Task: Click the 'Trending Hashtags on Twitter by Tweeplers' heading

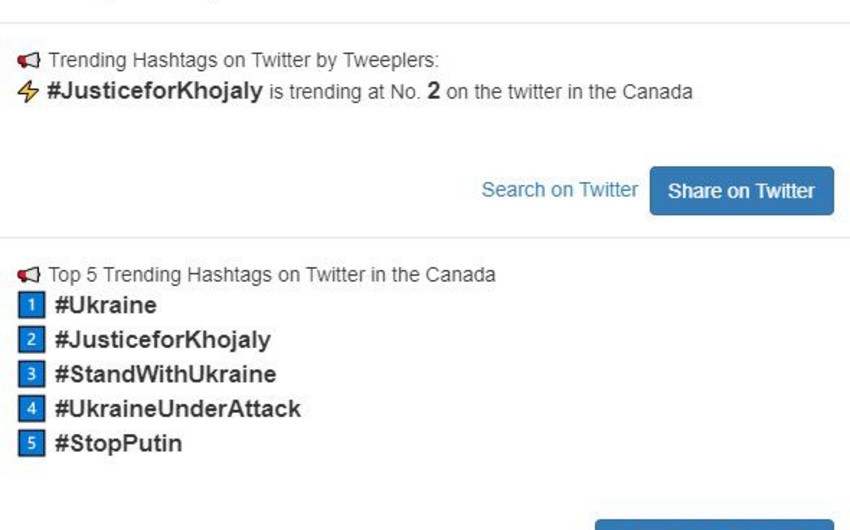Action: [x=243, y=61]
